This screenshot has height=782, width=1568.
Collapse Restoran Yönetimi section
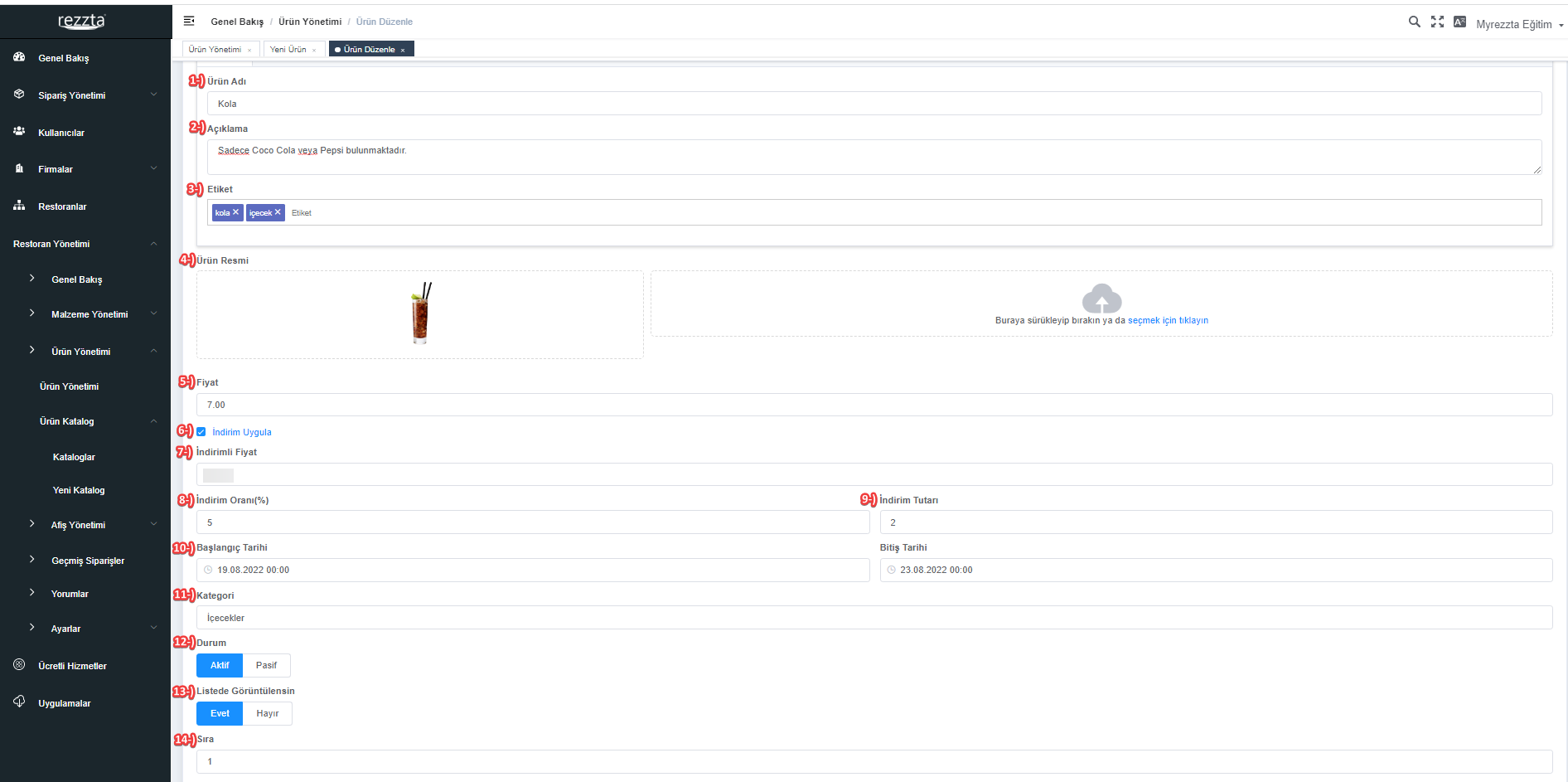click(x=154, y=243)
